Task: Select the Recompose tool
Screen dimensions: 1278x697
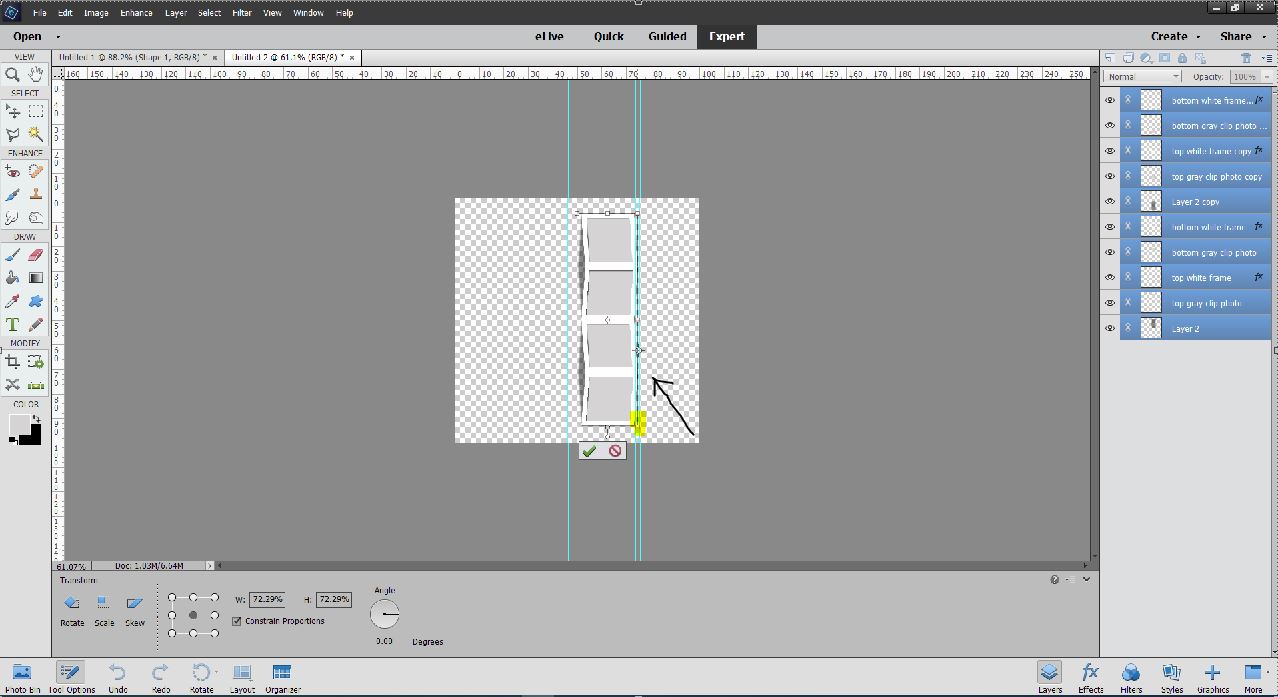Action: pyautogui.click(x=36, y=362)
